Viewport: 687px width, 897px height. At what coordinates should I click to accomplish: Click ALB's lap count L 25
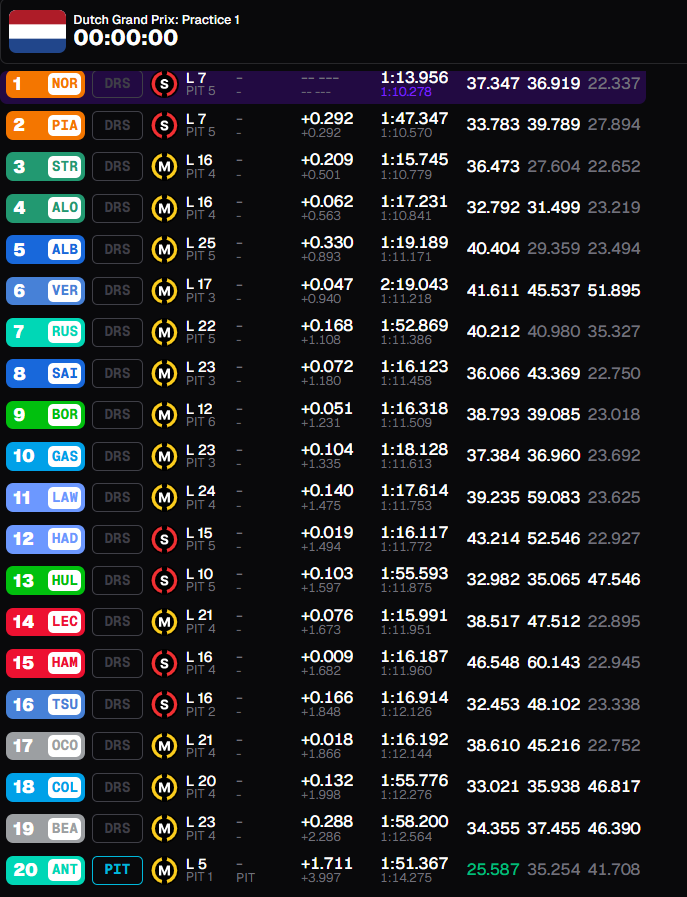click(x=201, y=243)
